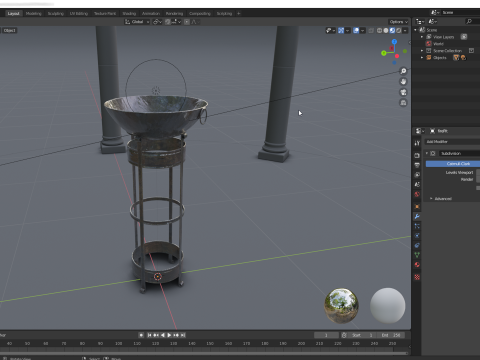Toggle the camera view icon
The height and width of the screenshot is (360, 480).
(403, 92)
